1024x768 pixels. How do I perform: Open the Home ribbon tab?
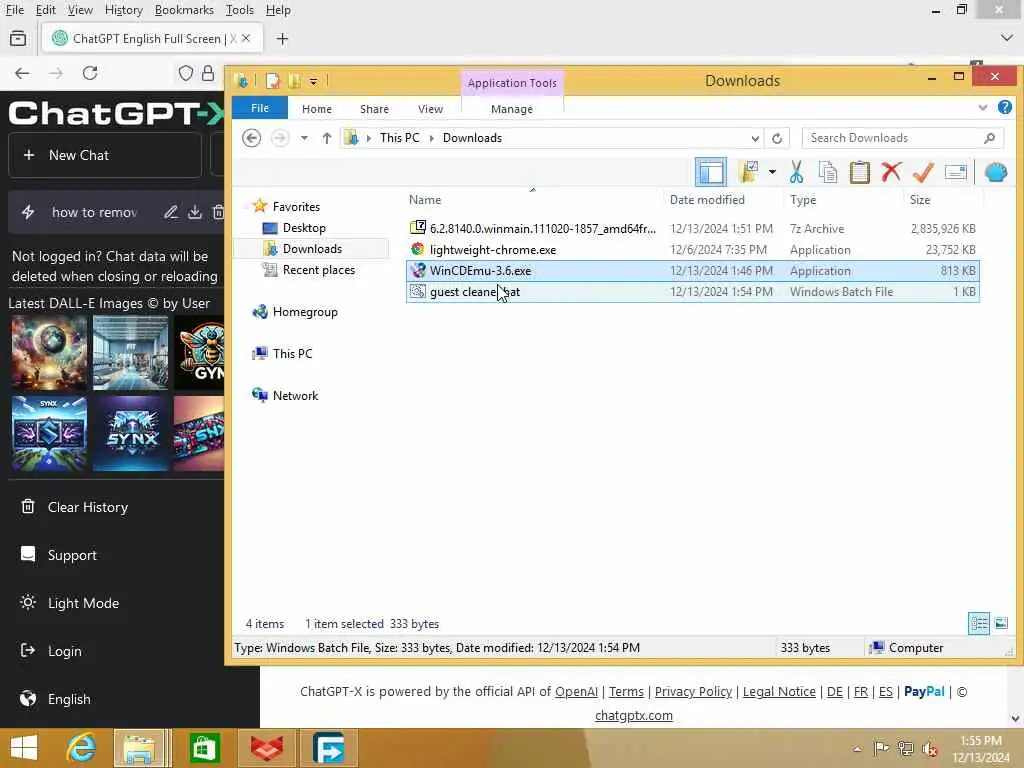pos(317,109)
